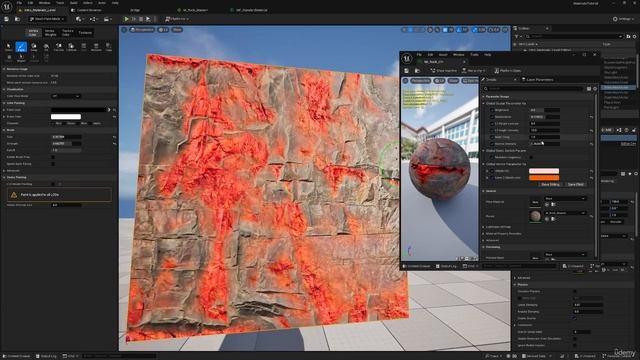The width and height of the screenshot is (640, 360).
Task: Switch to Texture Color tab
Action: [67, 33]
